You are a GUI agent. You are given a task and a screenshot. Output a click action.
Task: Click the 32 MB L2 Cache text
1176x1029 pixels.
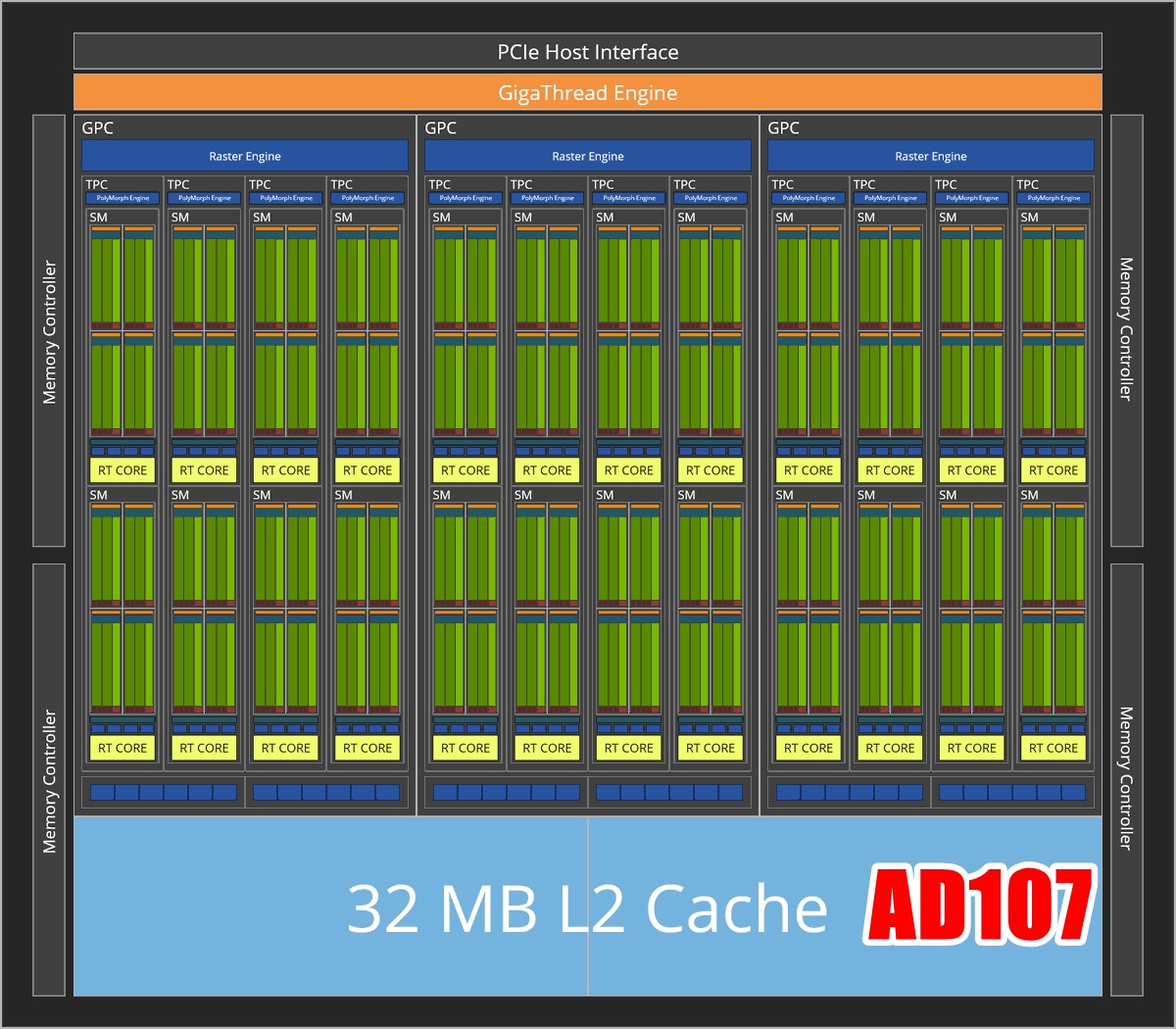588,908
